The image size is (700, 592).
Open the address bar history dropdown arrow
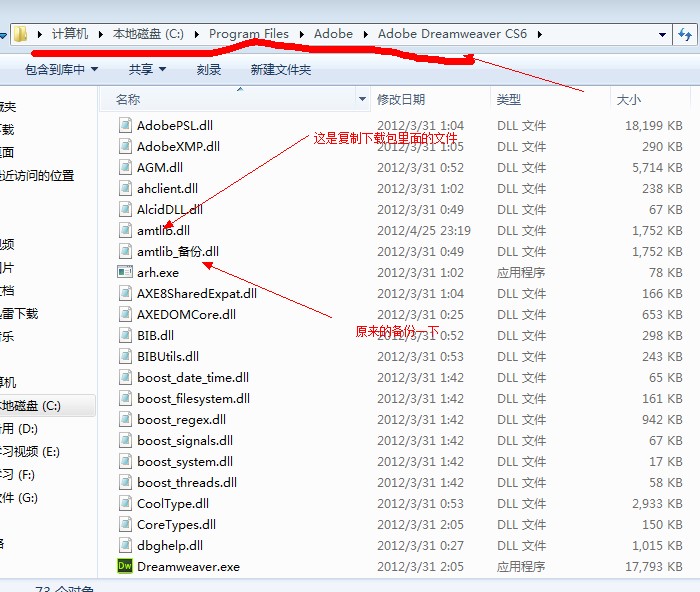[x=662, y=34]
